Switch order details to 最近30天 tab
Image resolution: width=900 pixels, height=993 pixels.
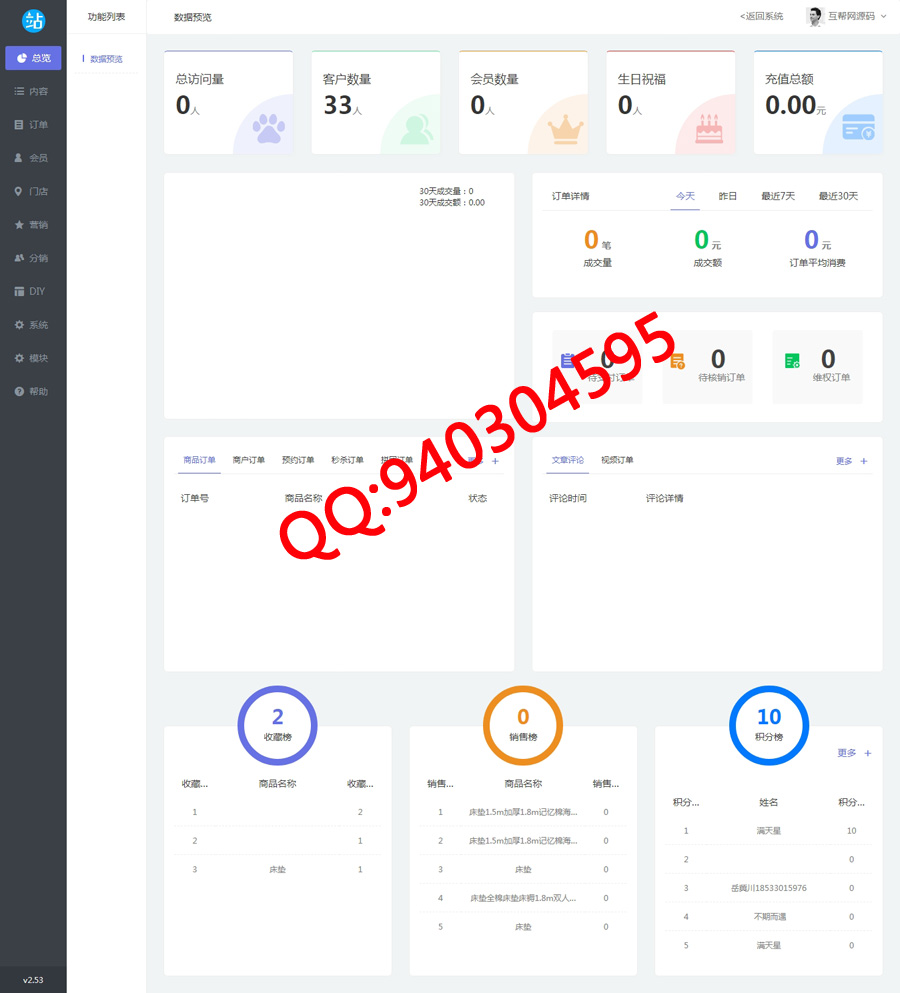[837, 196]
